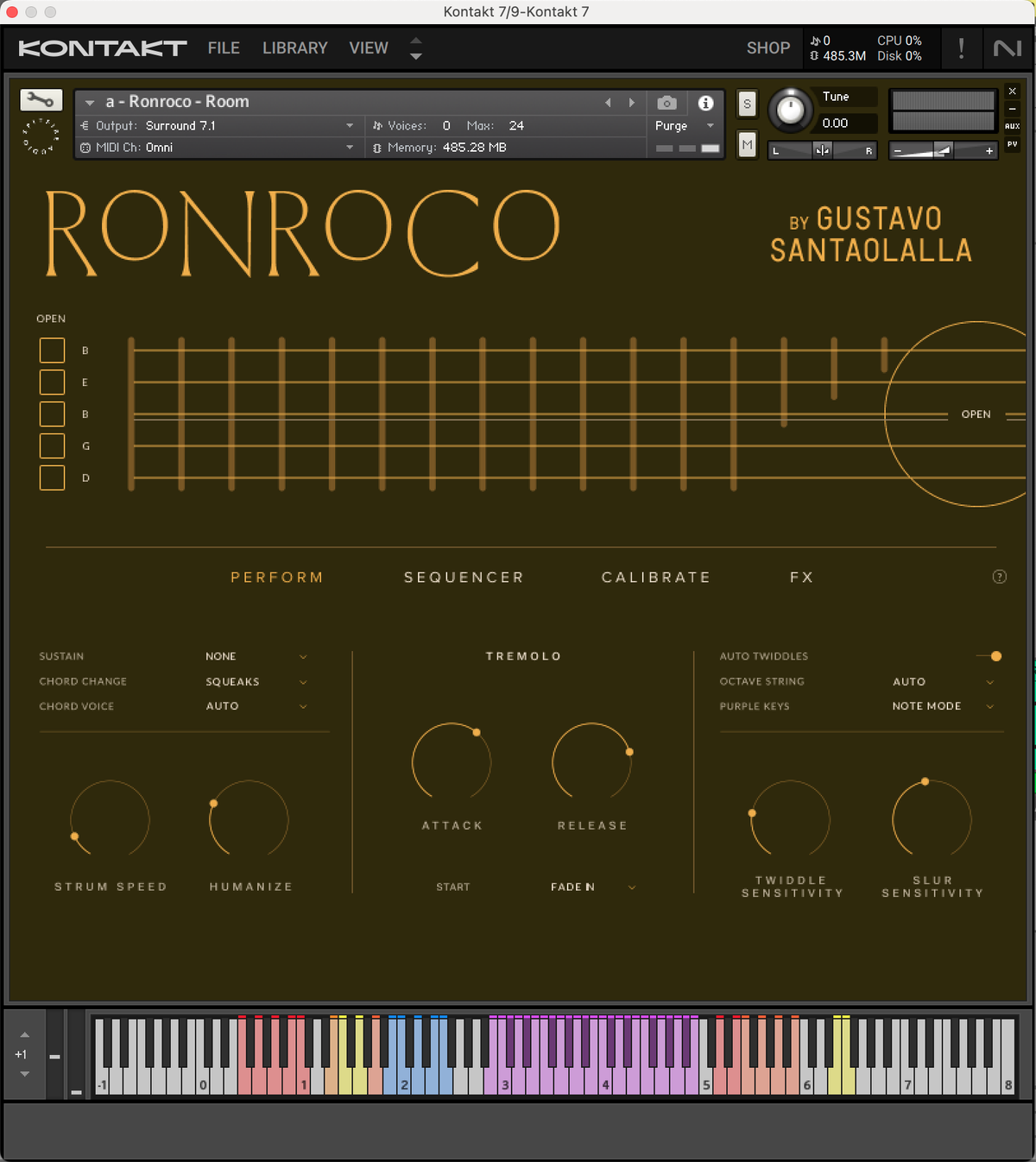1036x1162 pixels.
Task: Click the instrument name Ronroco - Room
Action: coord(178,102)
